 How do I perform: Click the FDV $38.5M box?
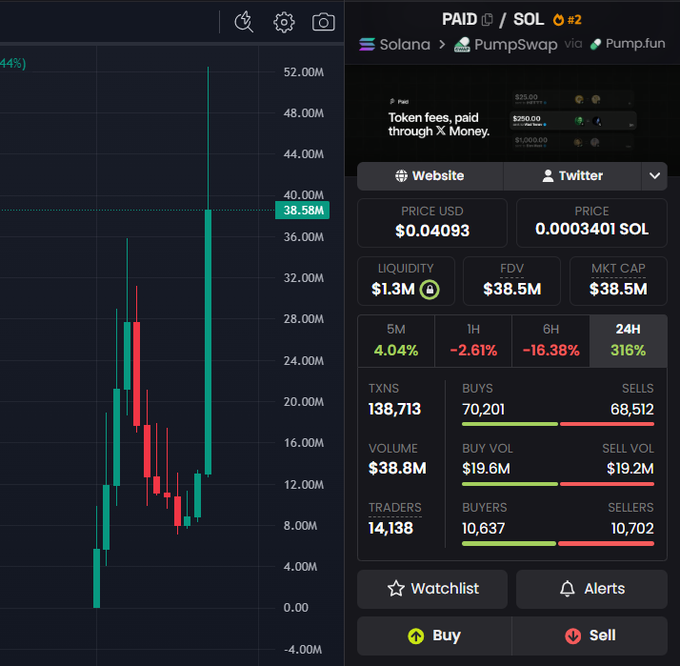coord(512,281)
